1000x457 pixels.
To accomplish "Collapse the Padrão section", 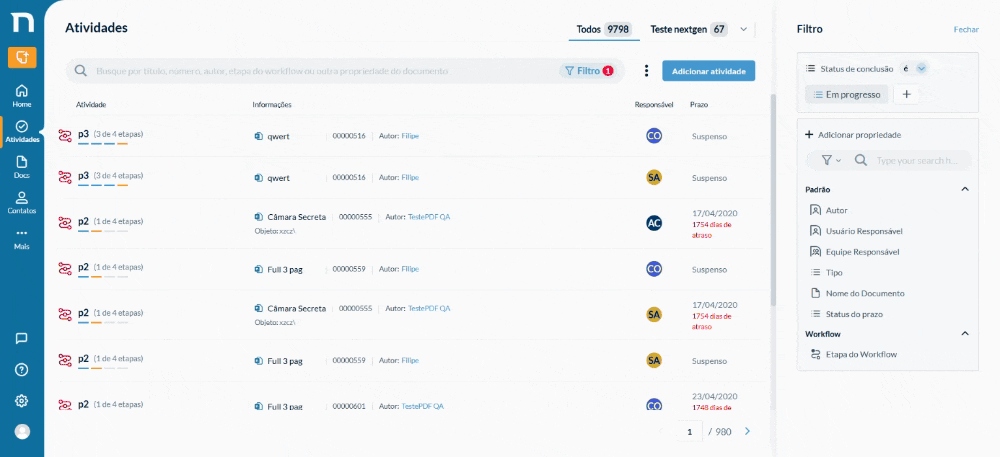I will (x=965, y=189).
